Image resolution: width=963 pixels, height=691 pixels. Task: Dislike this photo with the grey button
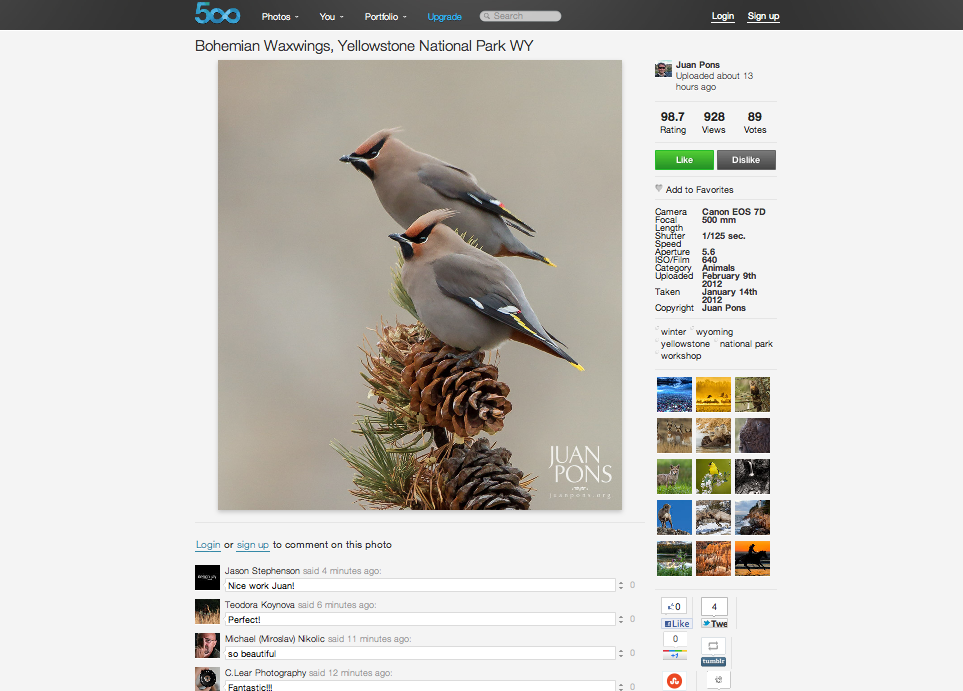pos(746,160)
